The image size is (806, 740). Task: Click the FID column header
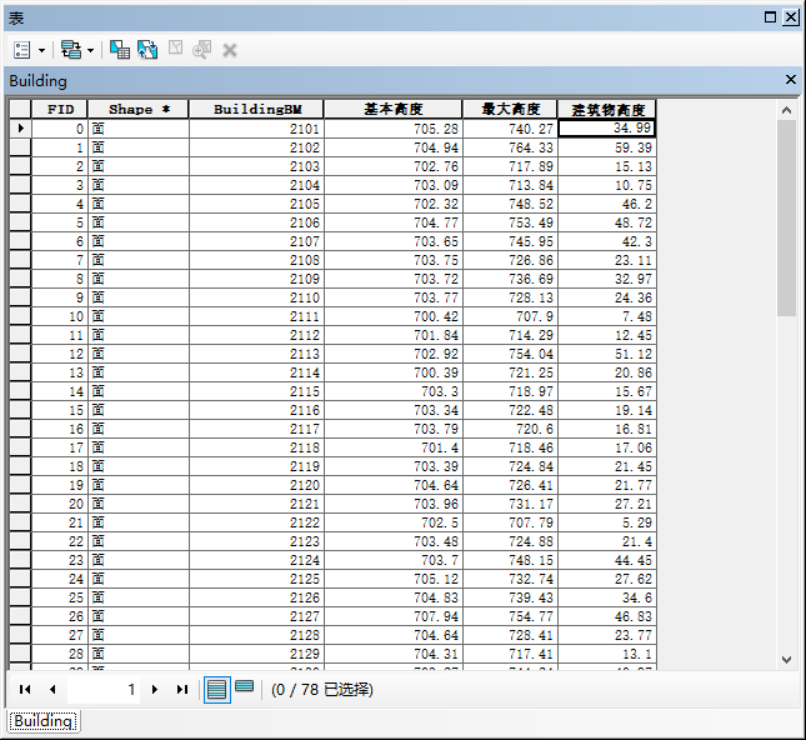[60, 109]
